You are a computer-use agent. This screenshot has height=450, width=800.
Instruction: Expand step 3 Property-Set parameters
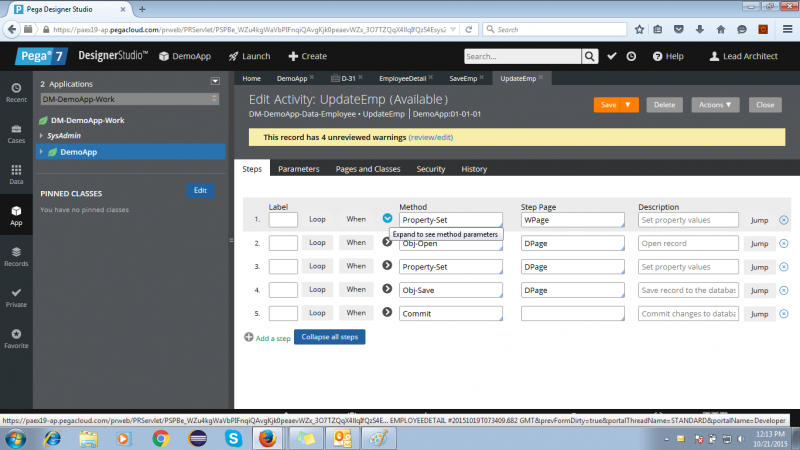point(387,265)
